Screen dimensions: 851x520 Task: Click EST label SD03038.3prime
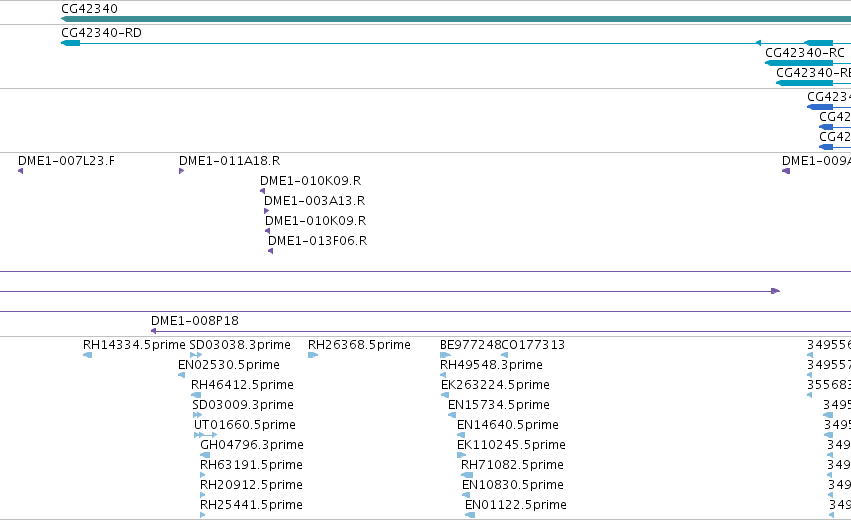click(240, 345)
